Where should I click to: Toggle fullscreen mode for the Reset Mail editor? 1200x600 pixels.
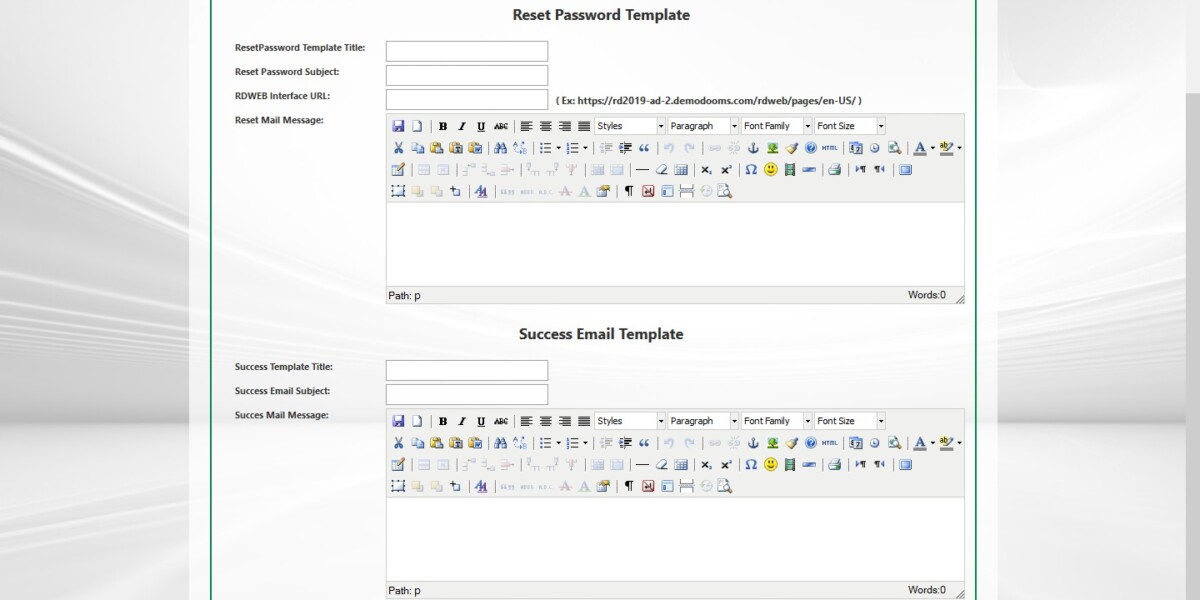tap(905, 169)
